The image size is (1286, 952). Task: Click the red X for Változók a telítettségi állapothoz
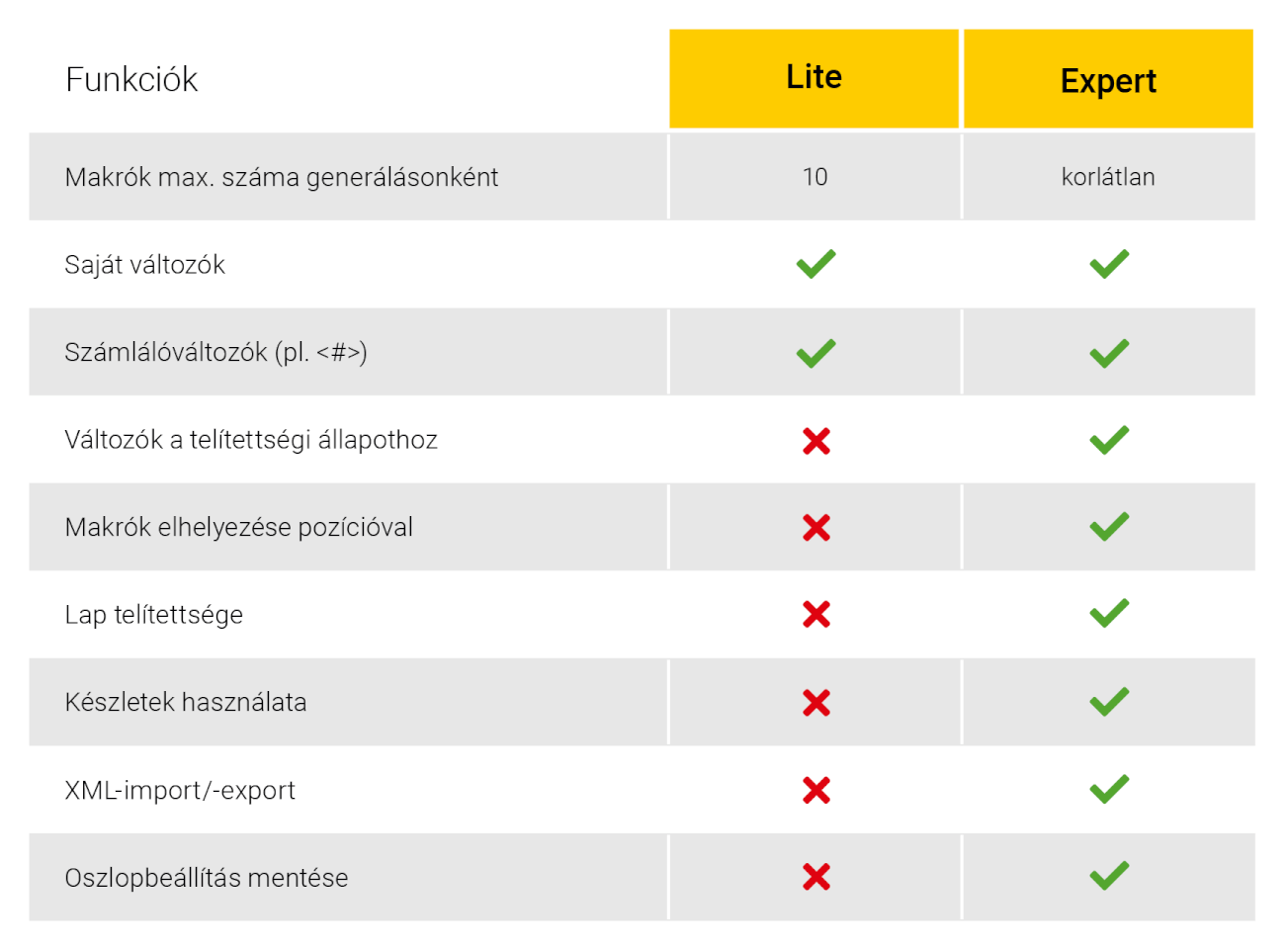point(816,441)
